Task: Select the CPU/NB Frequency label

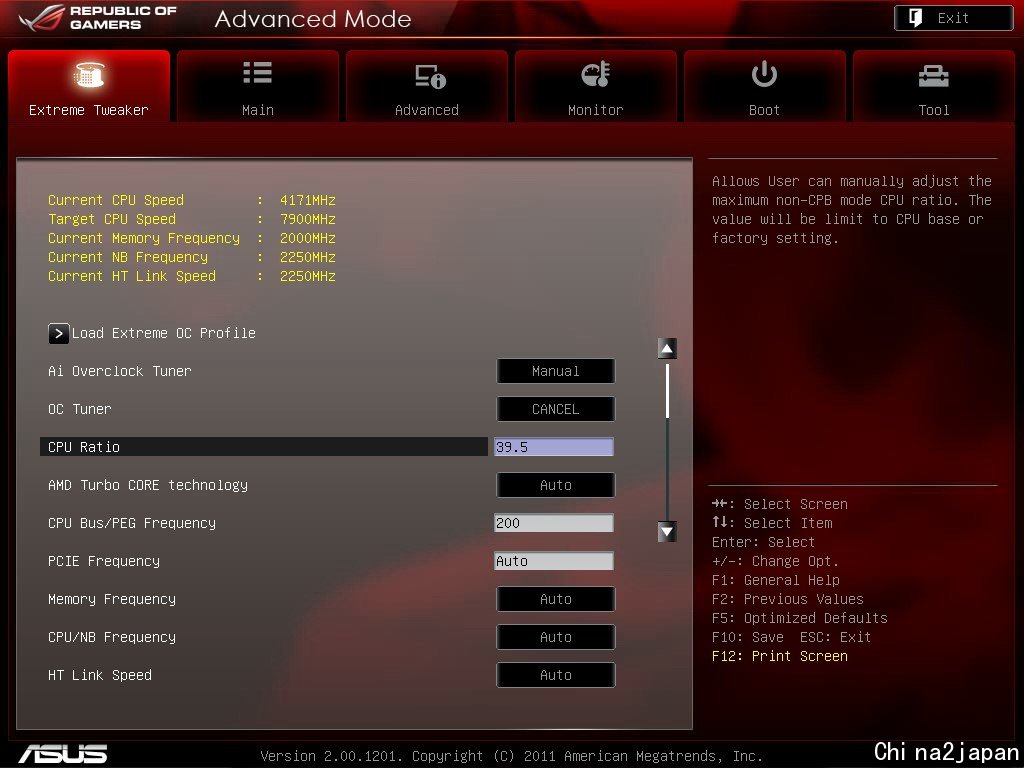Action: [x=112, y=637]
